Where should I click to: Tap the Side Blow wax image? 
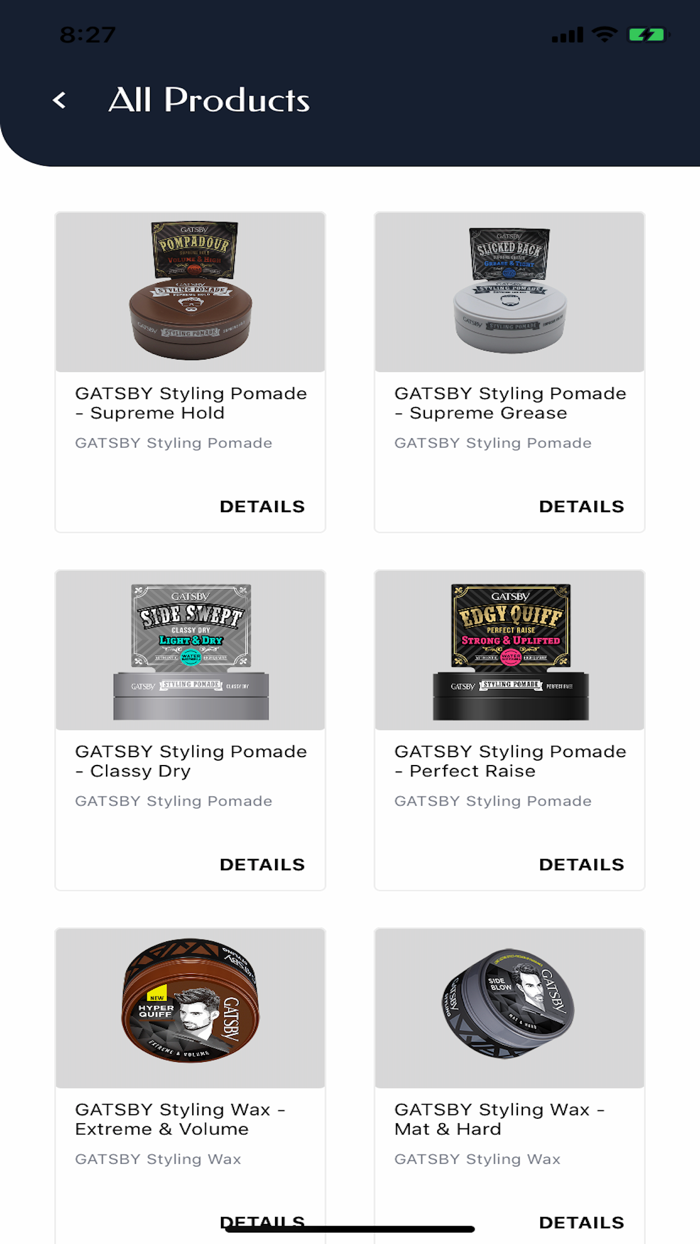tap(510, 1008)
